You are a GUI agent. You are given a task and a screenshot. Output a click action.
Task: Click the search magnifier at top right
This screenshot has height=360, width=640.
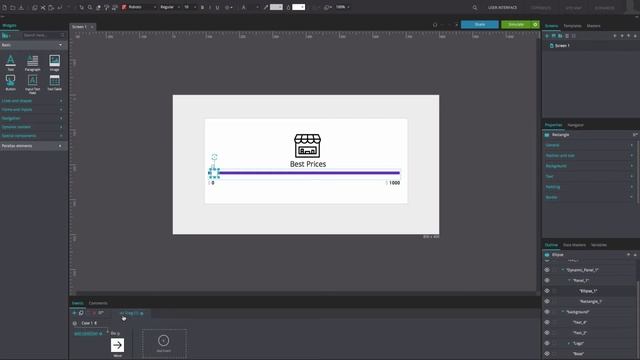click(475, 7)
